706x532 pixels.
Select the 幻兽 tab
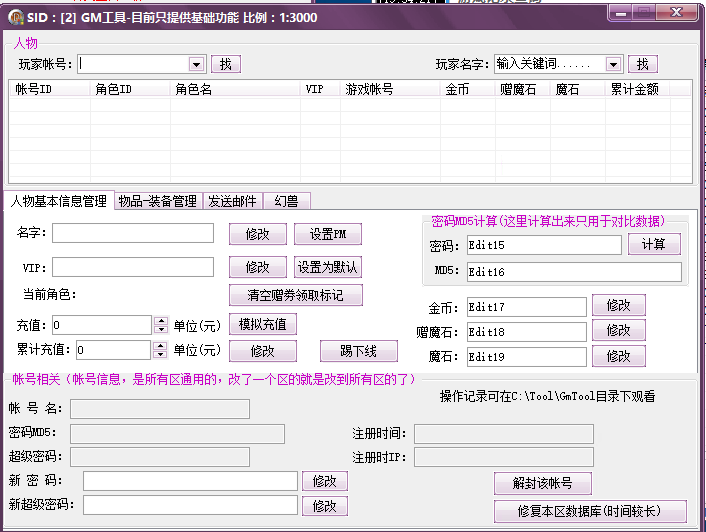(286, 201)
